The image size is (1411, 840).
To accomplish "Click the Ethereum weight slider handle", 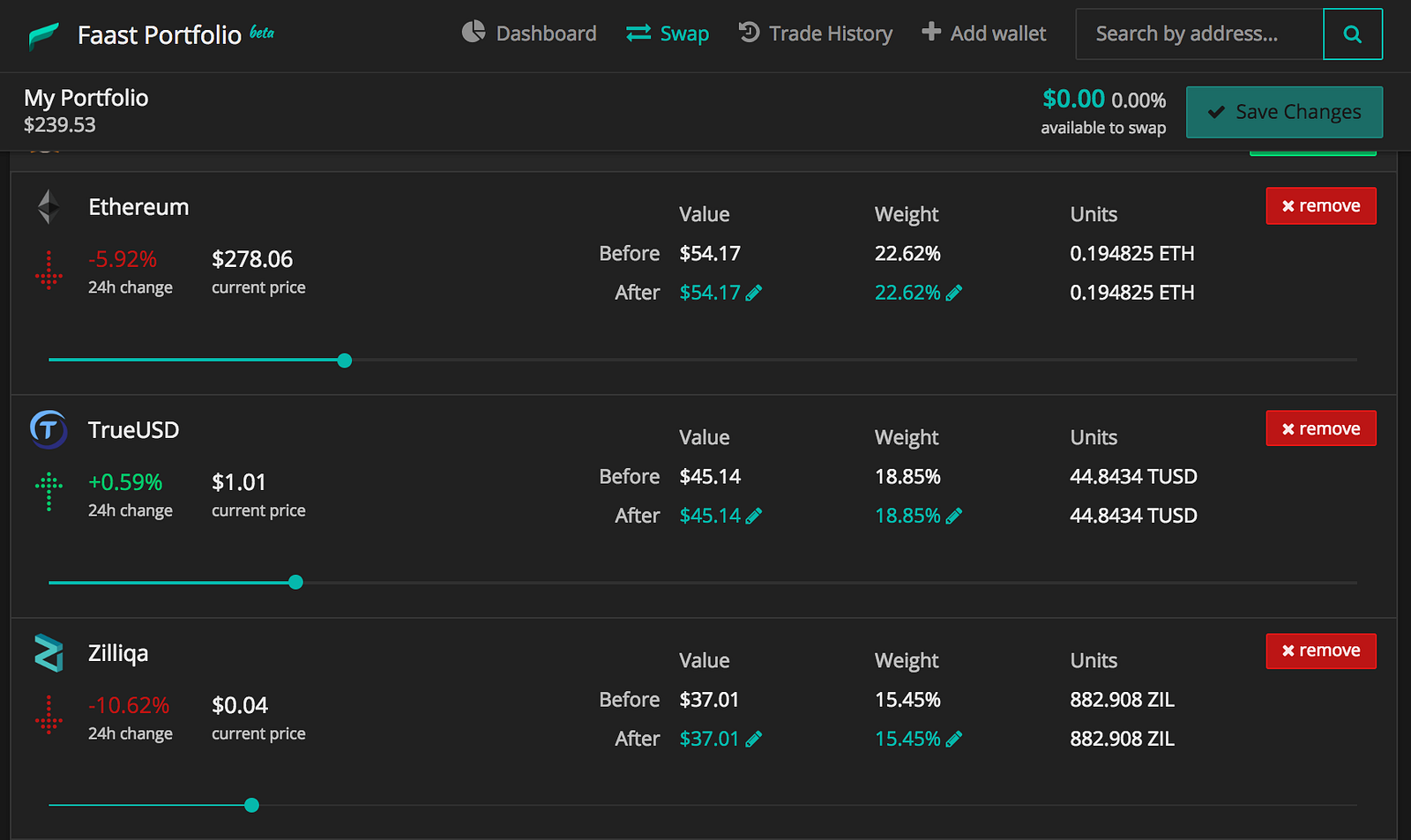I will (345, 360).
